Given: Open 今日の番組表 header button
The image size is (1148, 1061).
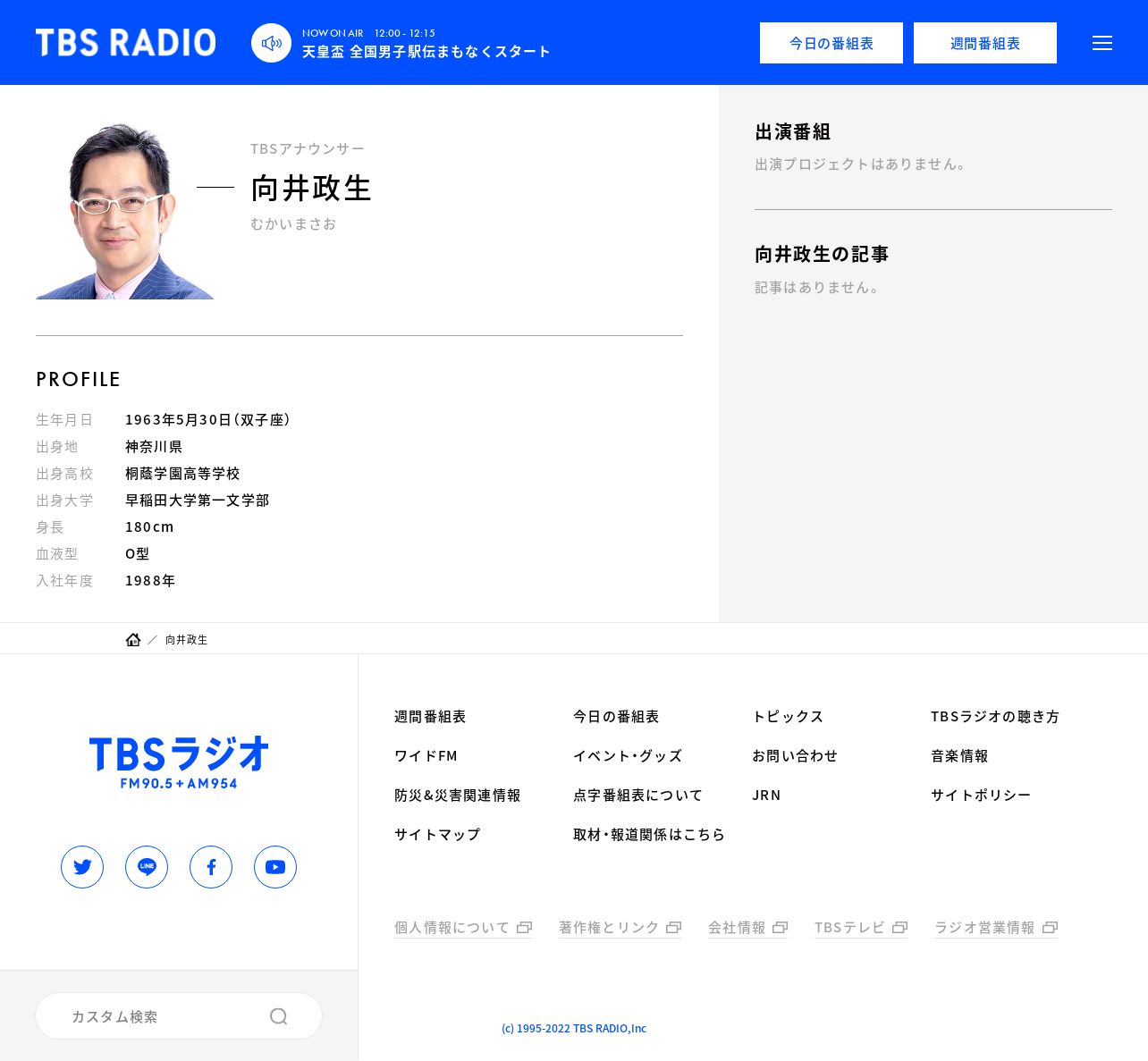Looking at the screenshot, I should coord(831,43).
